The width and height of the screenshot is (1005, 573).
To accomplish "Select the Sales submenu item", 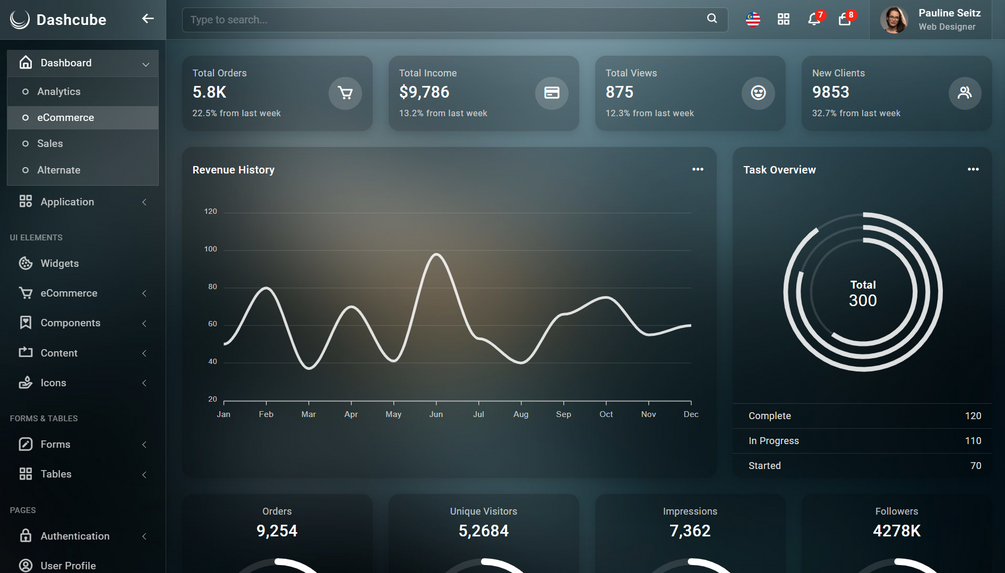I will point(83,144).
